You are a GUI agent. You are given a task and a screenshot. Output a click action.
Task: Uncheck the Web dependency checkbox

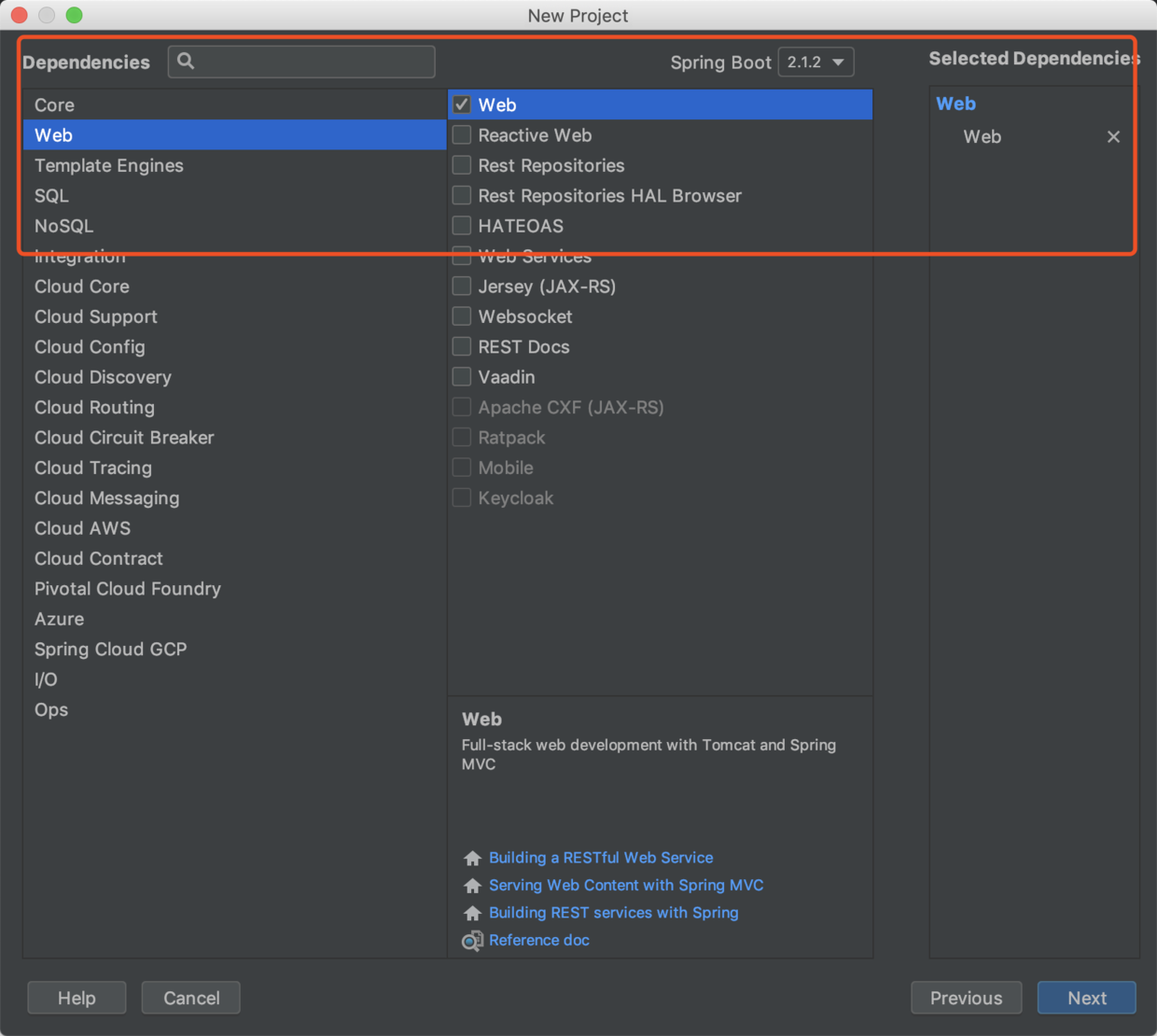click(462, 105)
